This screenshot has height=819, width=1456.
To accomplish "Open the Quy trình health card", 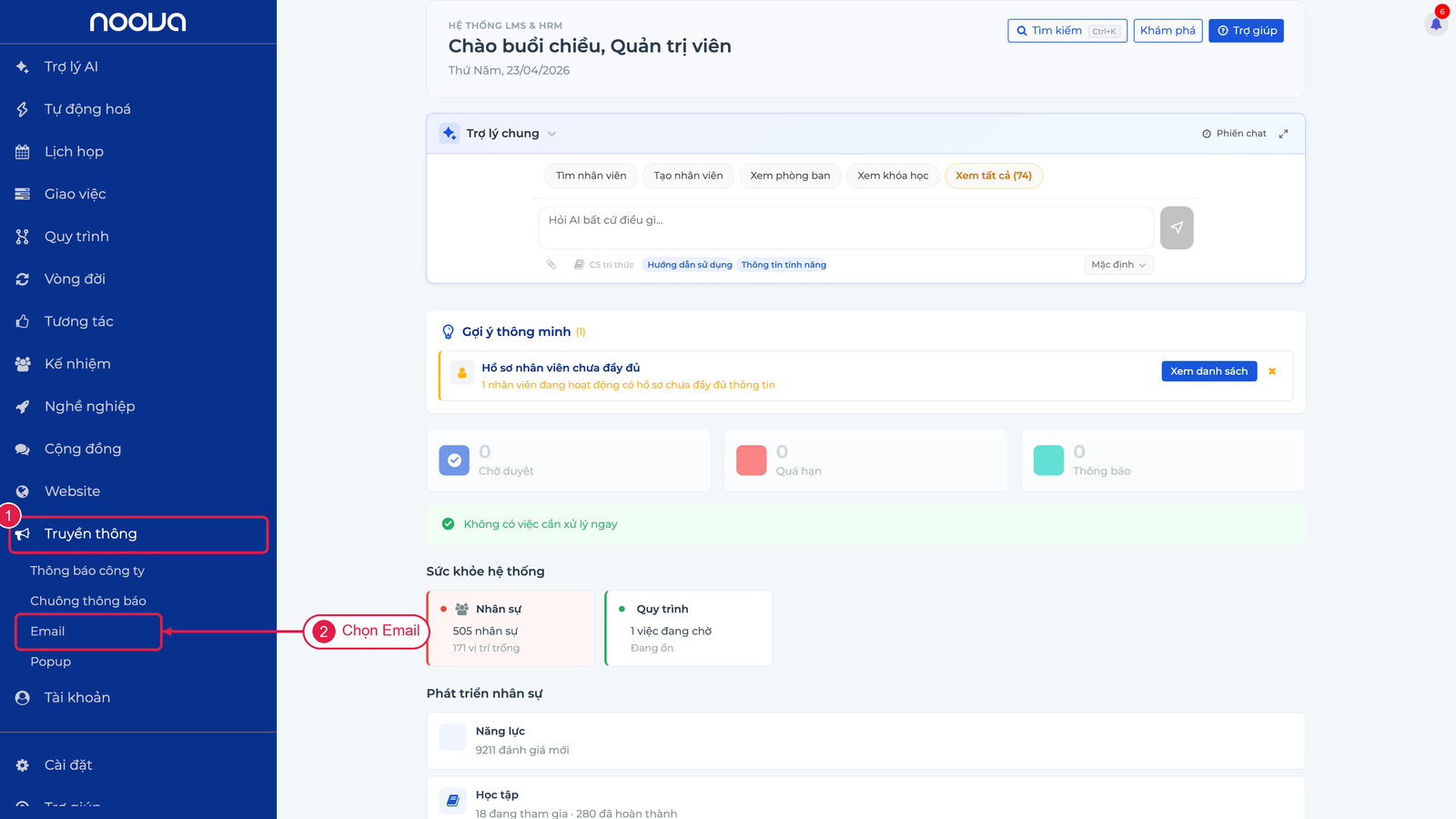I will pyautogui.click(x=689, y=629).
